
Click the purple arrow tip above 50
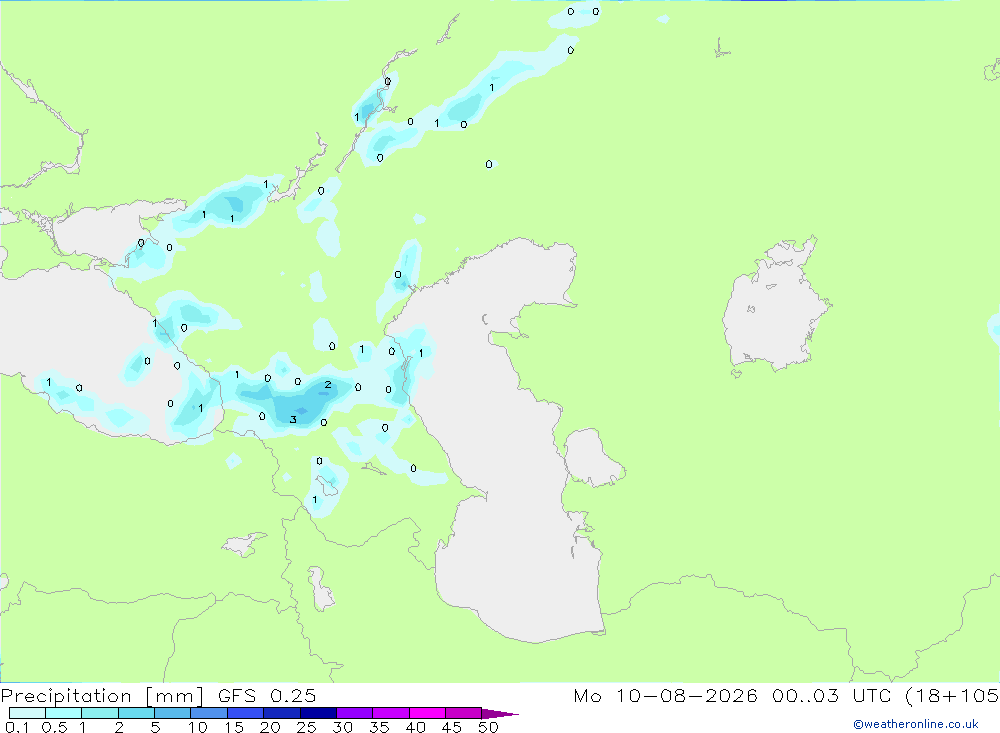(x=499, y=714)
